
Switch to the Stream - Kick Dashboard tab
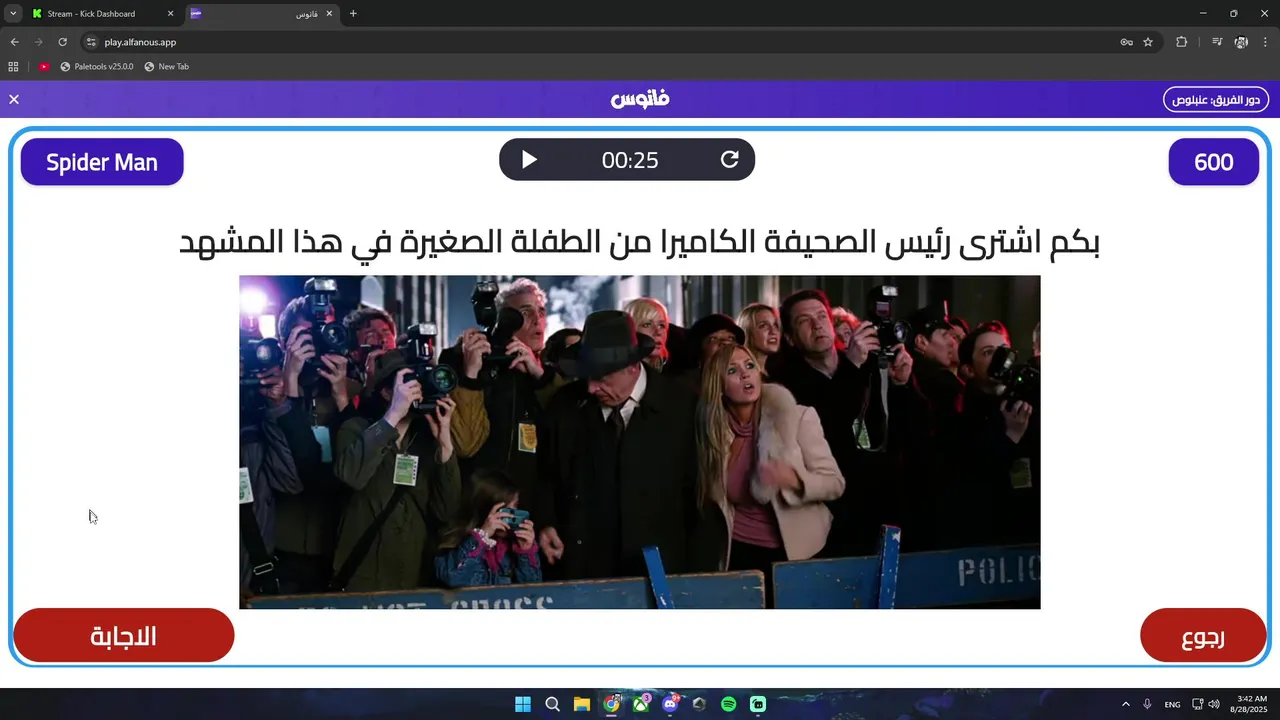pos(102,14)
